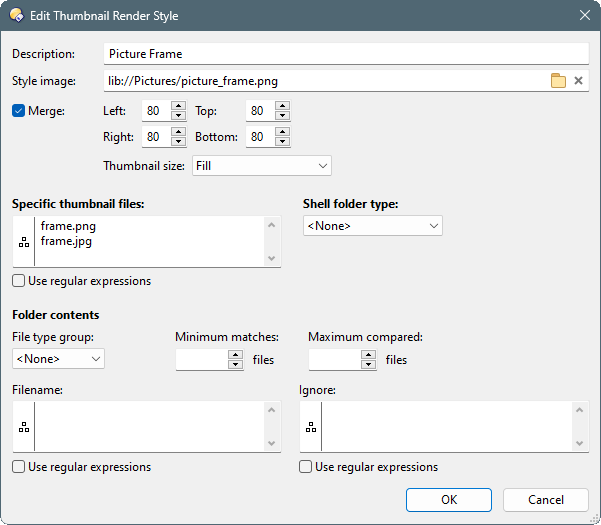Click the Bottom value field

pyautogui.click(x=260, y=137)
